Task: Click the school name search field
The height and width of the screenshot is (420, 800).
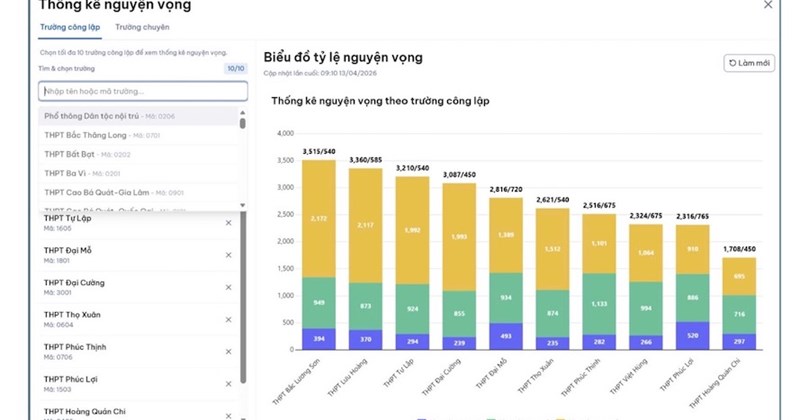Action: click(x=142, y=91)
